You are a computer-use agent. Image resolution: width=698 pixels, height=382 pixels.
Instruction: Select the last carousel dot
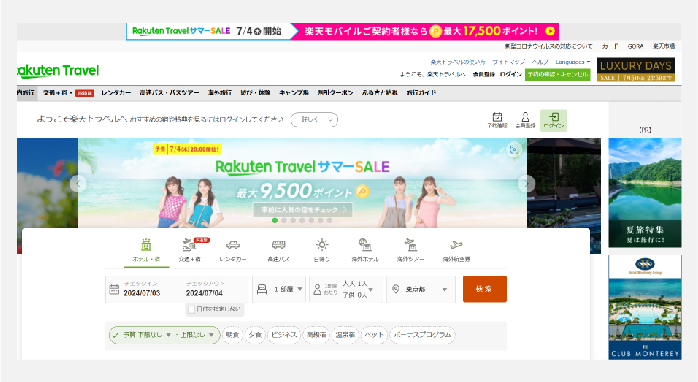click(x=329, y=220)
